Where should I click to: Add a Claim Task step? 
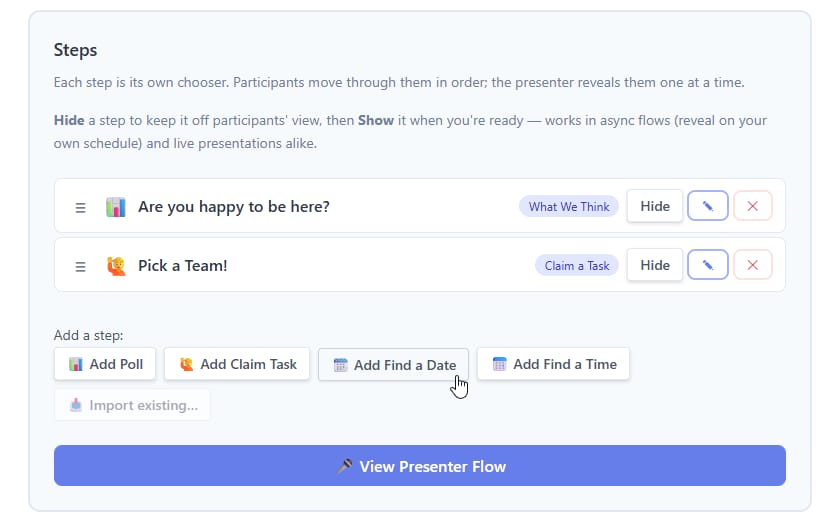tap(237, 364)
